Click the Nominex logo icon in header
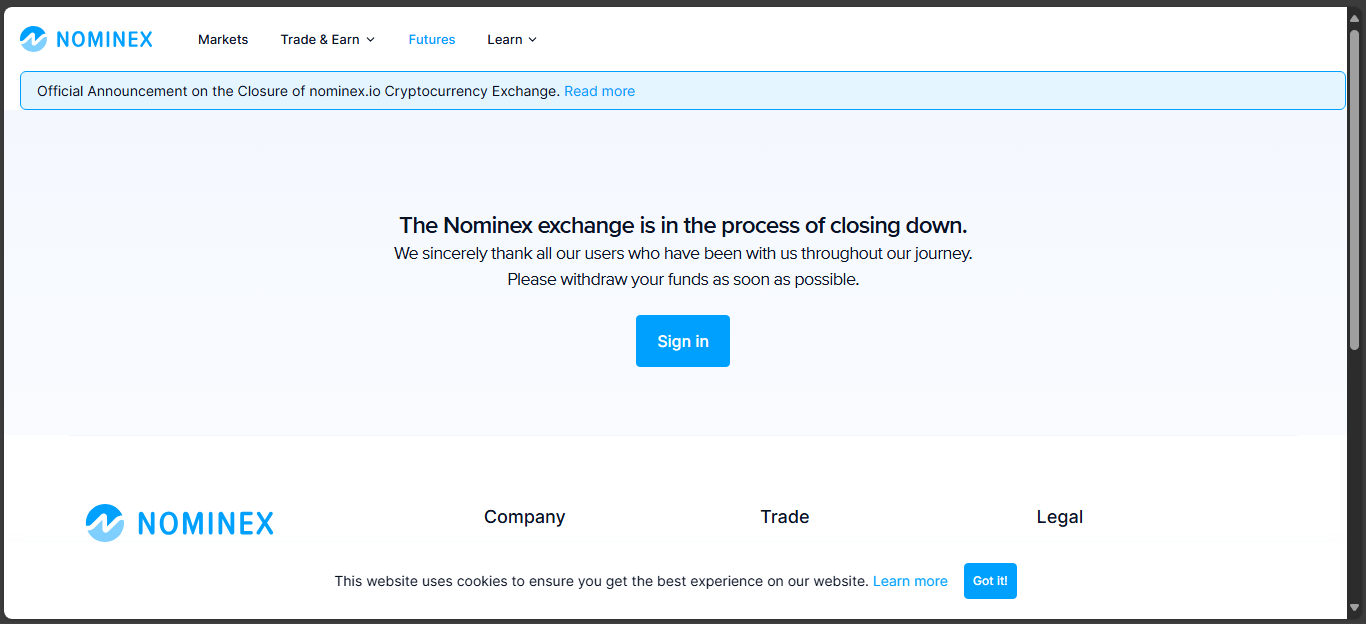Screen dimensions: 1366x624 (33, 39)
